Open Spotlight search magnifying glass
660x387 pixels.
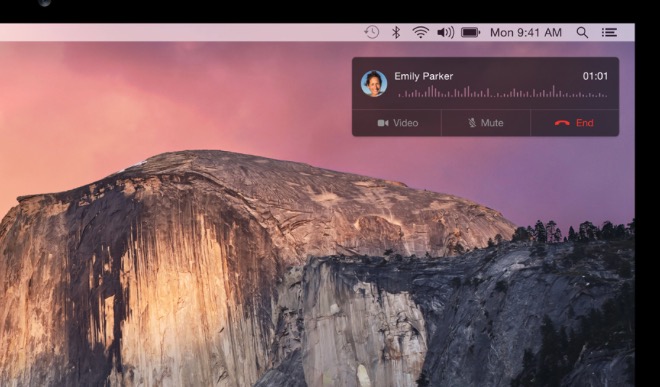[582, 32]
